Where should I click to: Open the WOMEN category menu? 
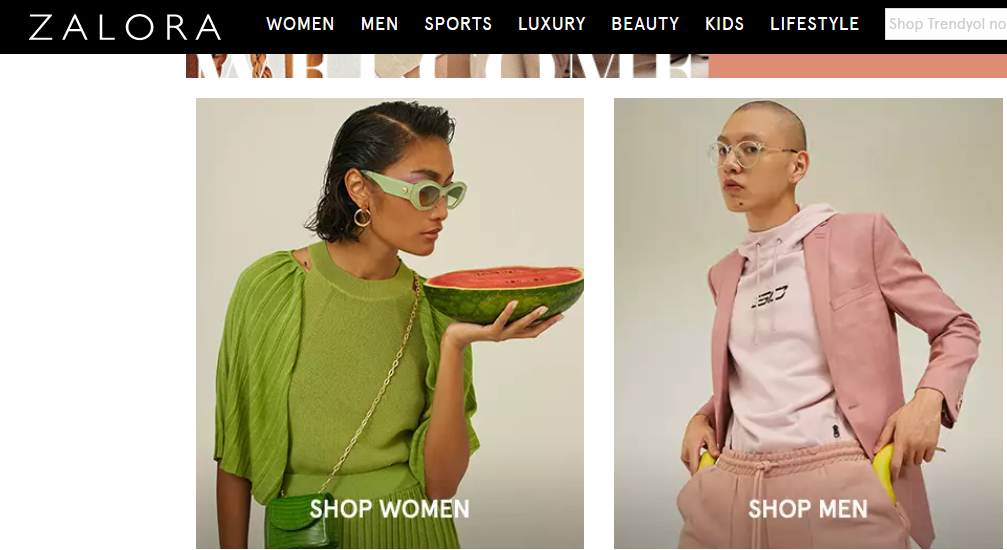(x=300, y=24)
